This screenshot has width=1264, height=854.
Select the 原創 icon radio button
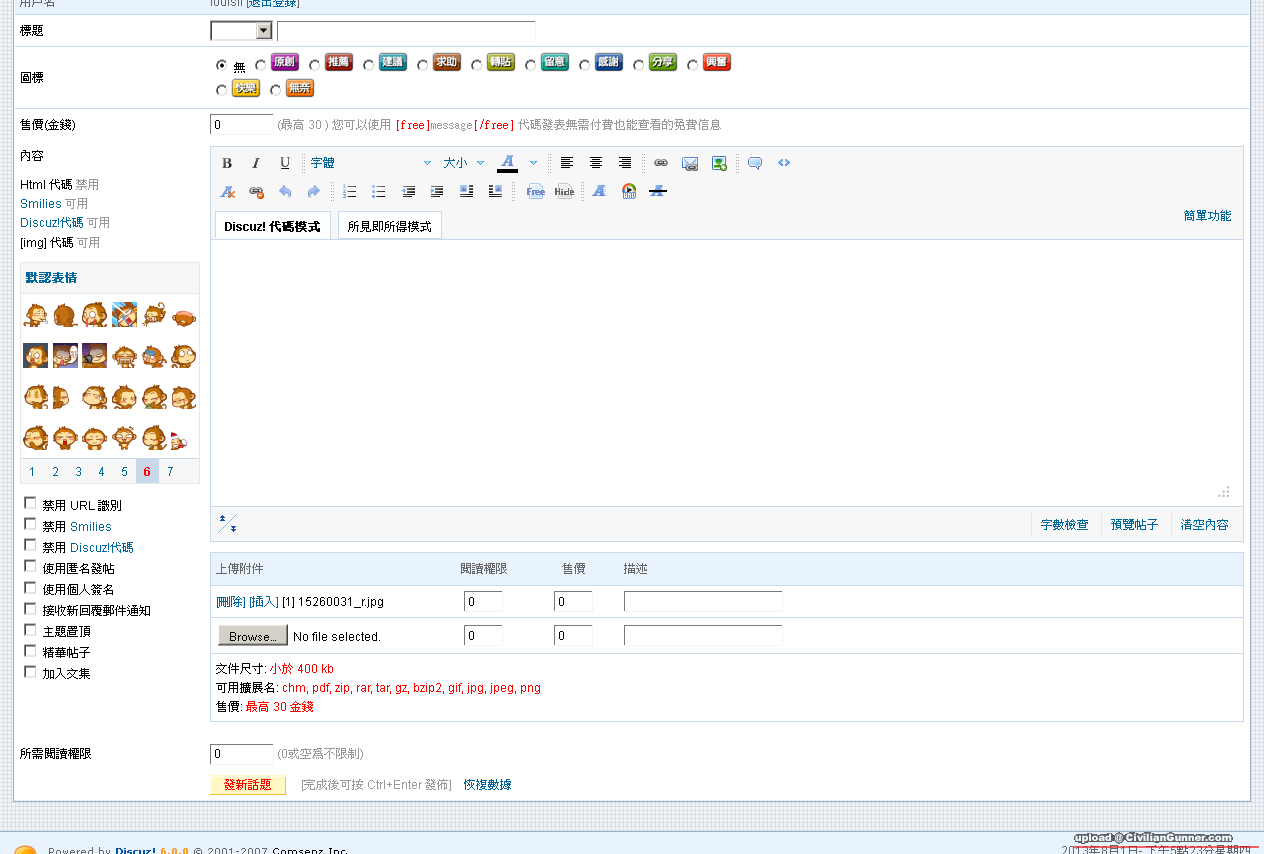pyautogui.click(x=261, y=65)
